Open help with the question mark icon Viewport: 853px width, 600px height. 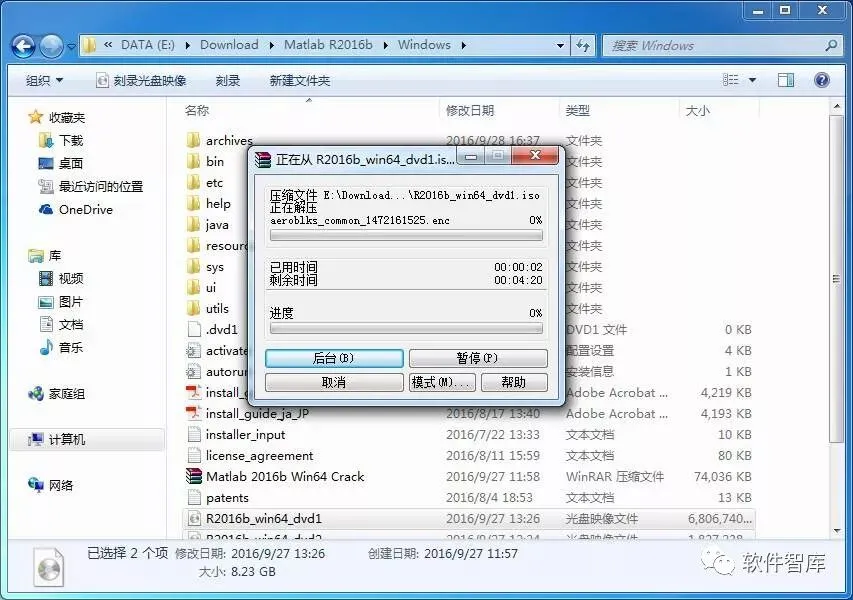(x=821, y=81)
